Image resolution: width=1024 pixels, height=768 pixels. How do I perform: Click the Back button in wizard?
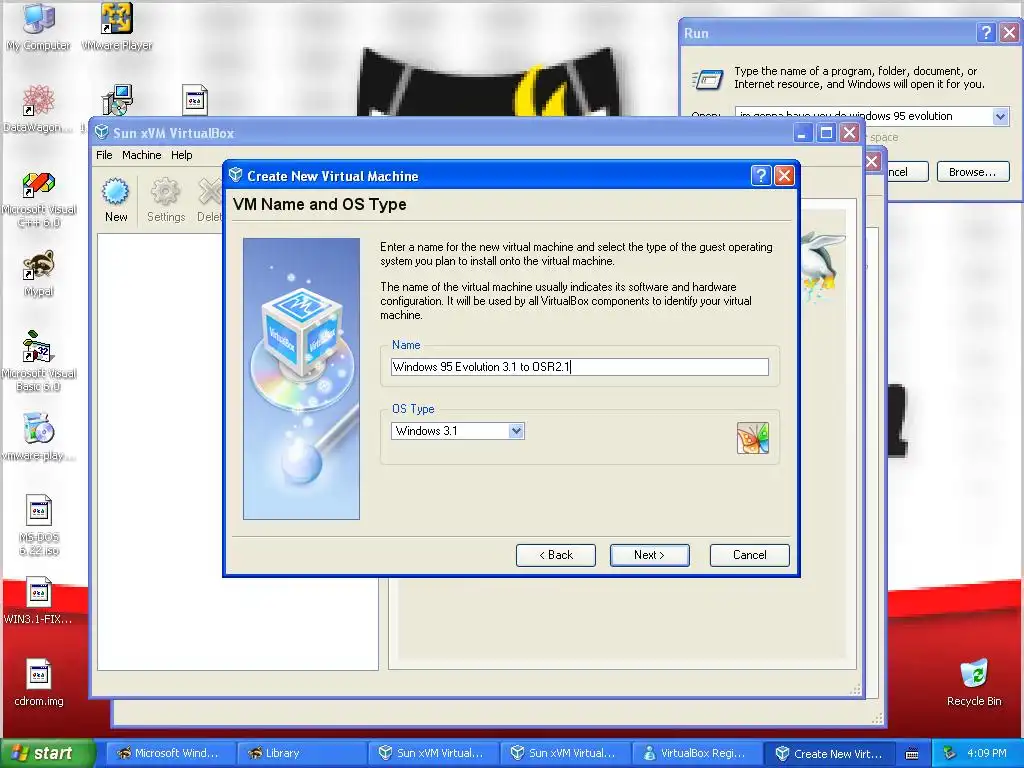556,555
